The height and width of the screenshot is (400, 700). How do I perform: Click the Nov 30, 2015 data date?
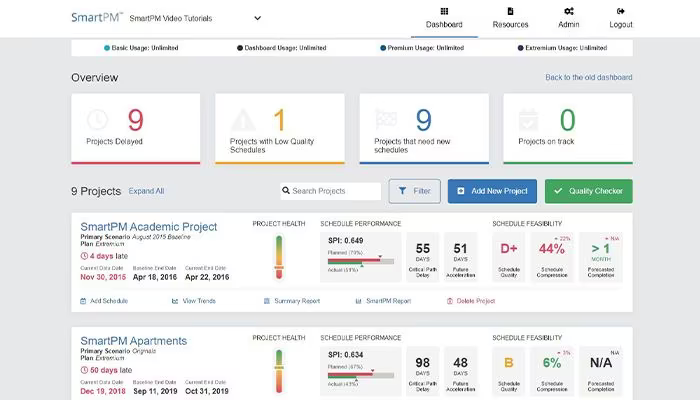click(x=103, y=277)
